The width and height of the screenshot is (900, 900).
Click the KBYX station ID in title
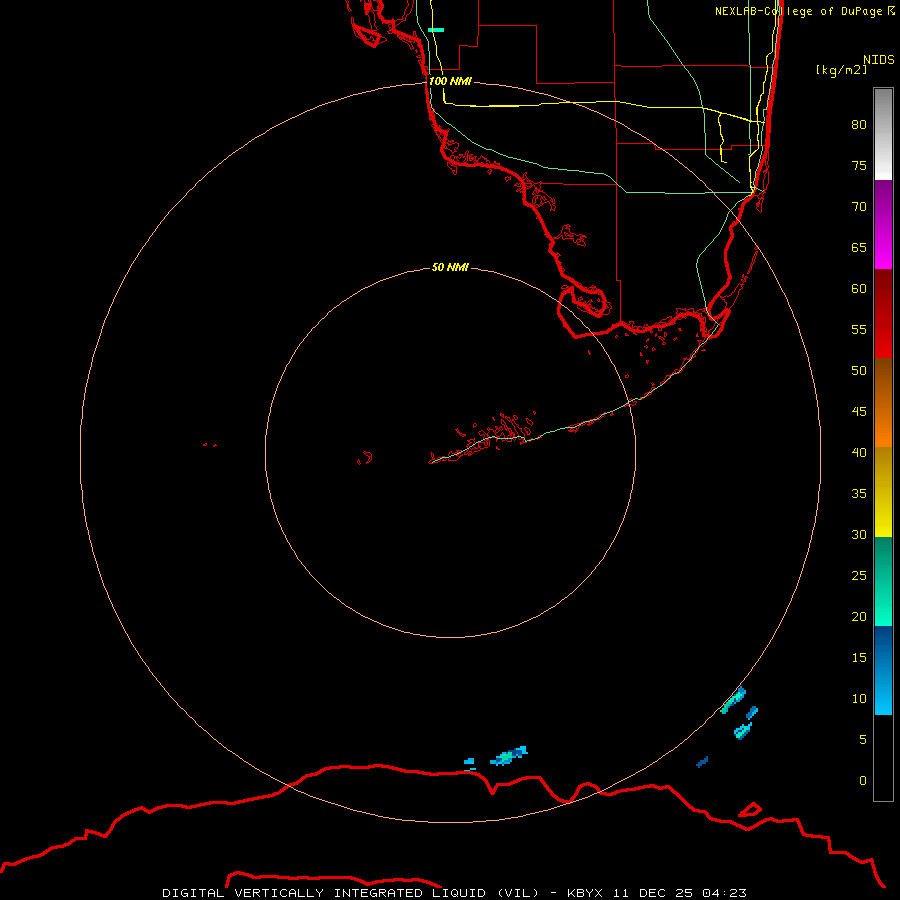pos(585,893)
